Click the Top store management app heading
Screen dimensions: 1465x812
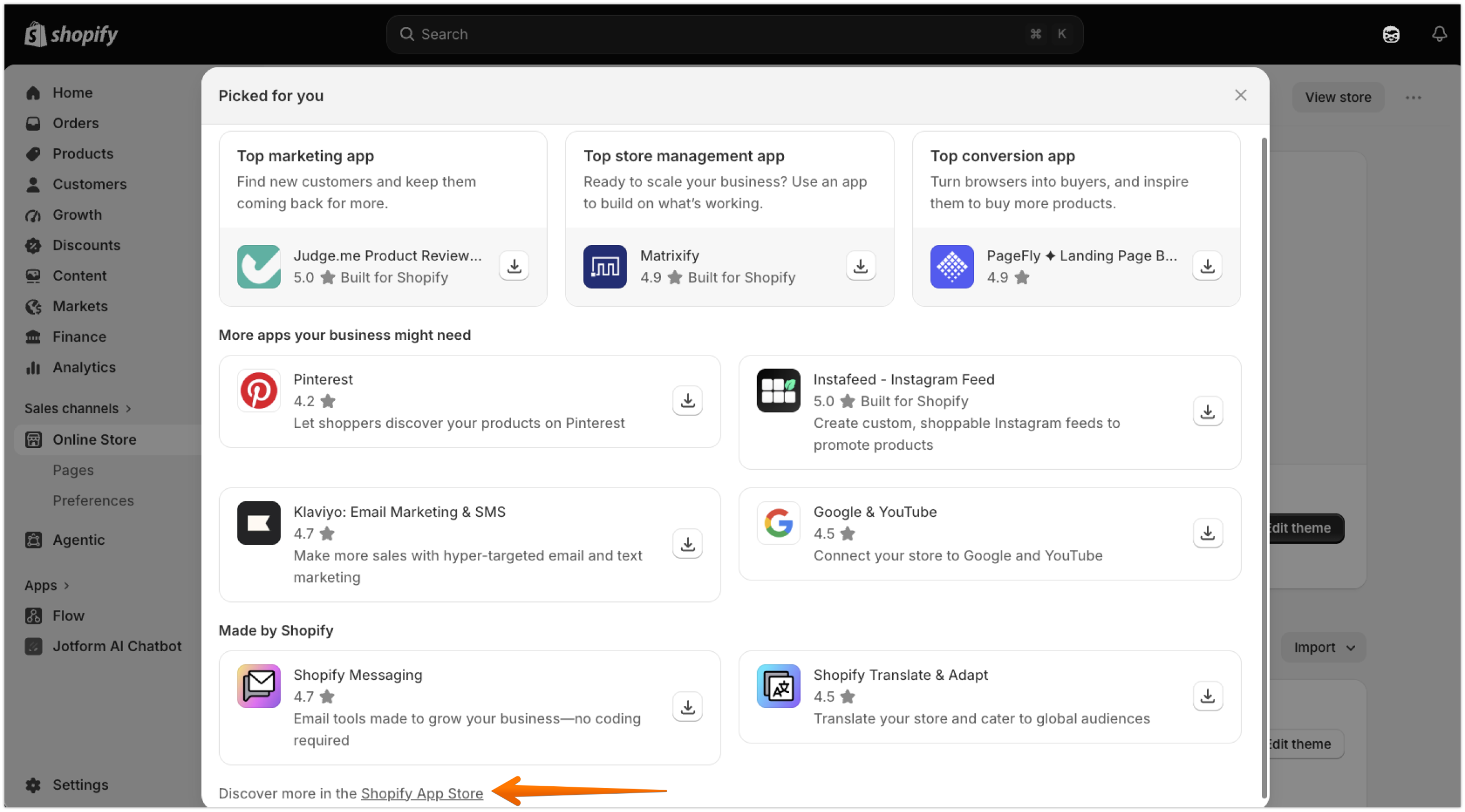(684, 156)
